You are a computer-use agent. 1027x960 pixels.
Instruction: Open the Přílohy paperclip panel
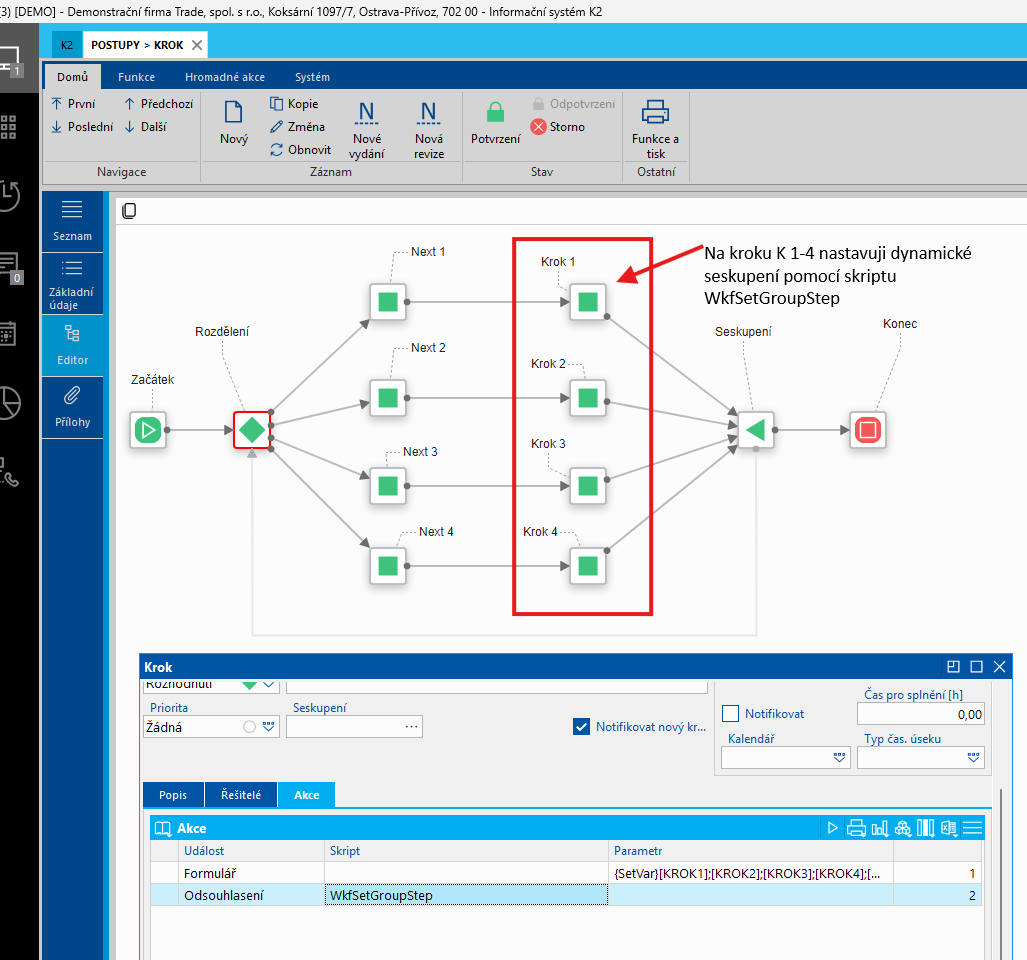[x=72, y=407]
